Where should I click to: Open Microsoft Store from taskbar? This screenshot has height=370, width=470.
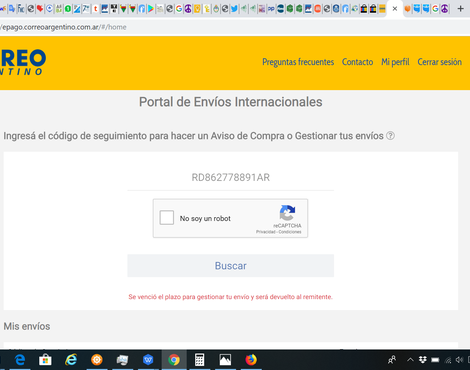45,360
